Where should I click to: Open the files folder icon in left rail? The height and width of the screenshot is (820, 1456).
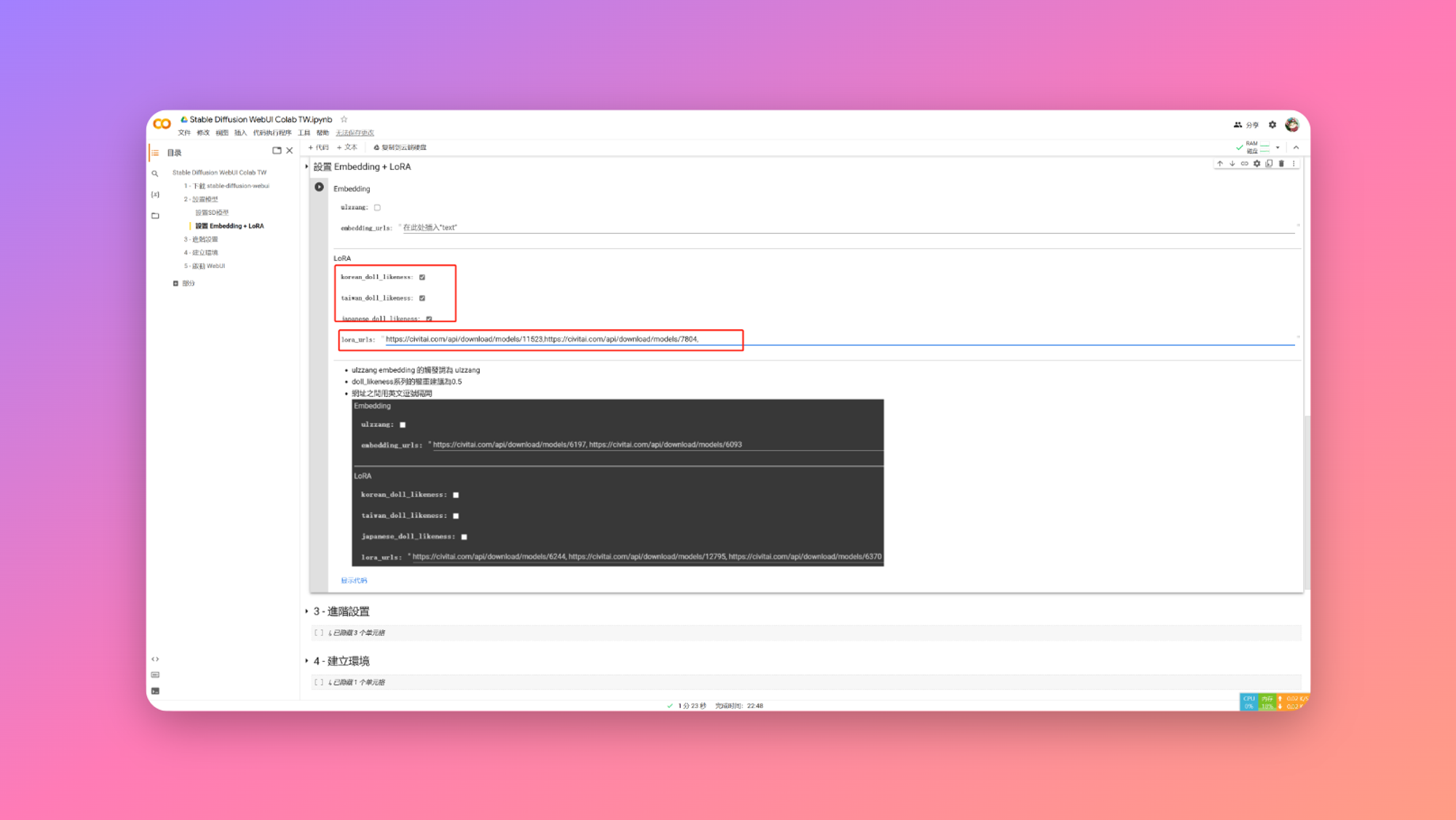[x=155, y=216]
